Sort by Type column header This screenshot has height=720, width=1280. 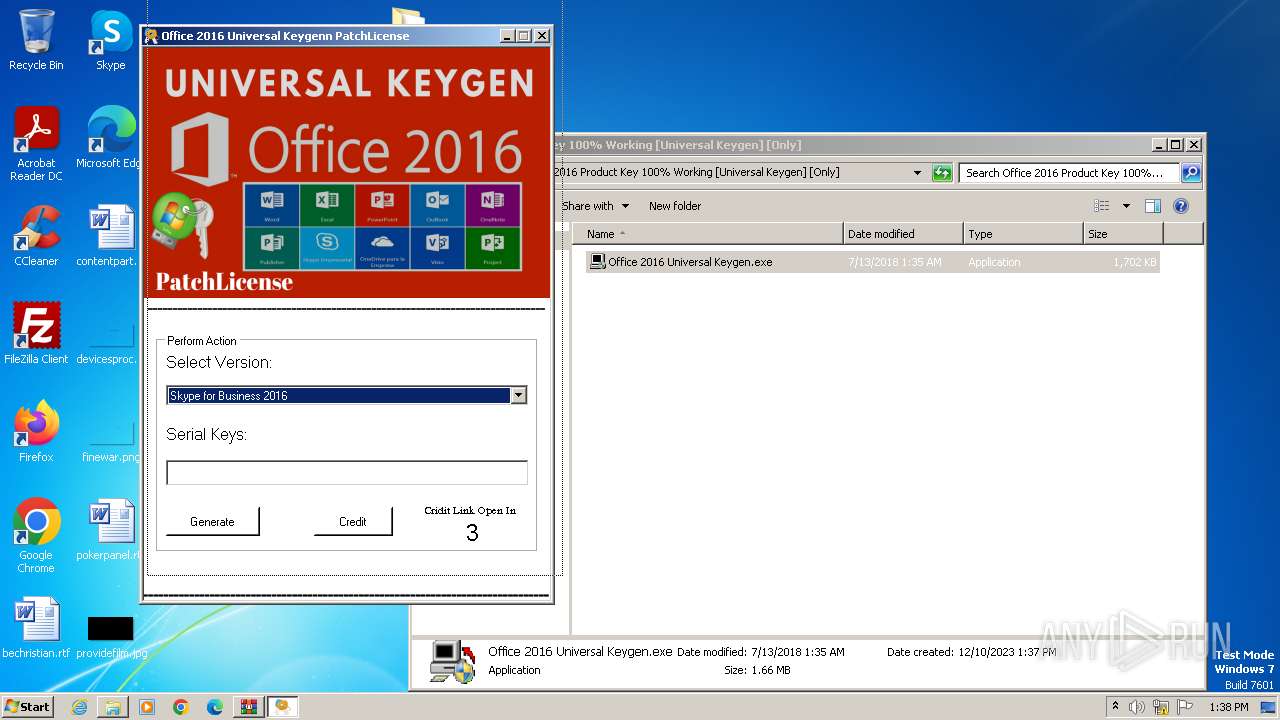pos(1023,234)
